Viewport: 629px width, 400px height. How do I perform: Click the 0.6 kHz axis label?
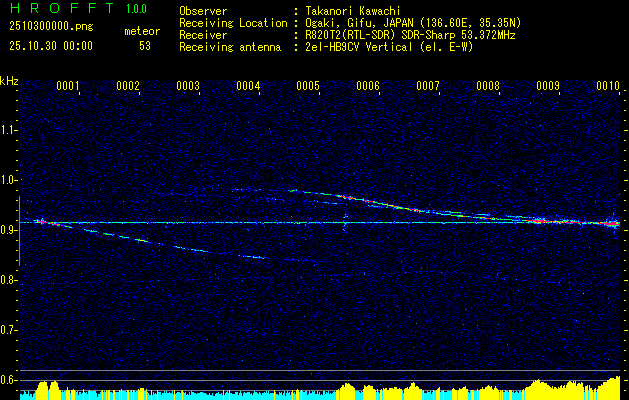(x=8, y=380)
